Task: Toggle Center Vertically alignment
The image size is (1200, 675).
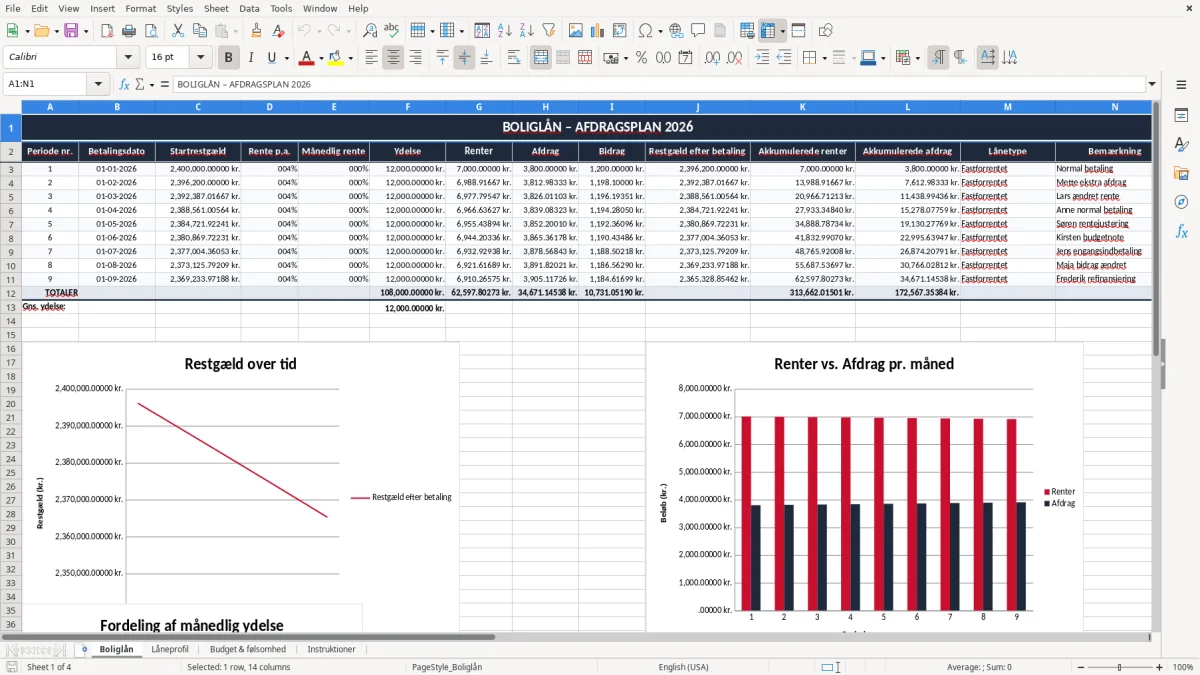Action: click(464, 58)
